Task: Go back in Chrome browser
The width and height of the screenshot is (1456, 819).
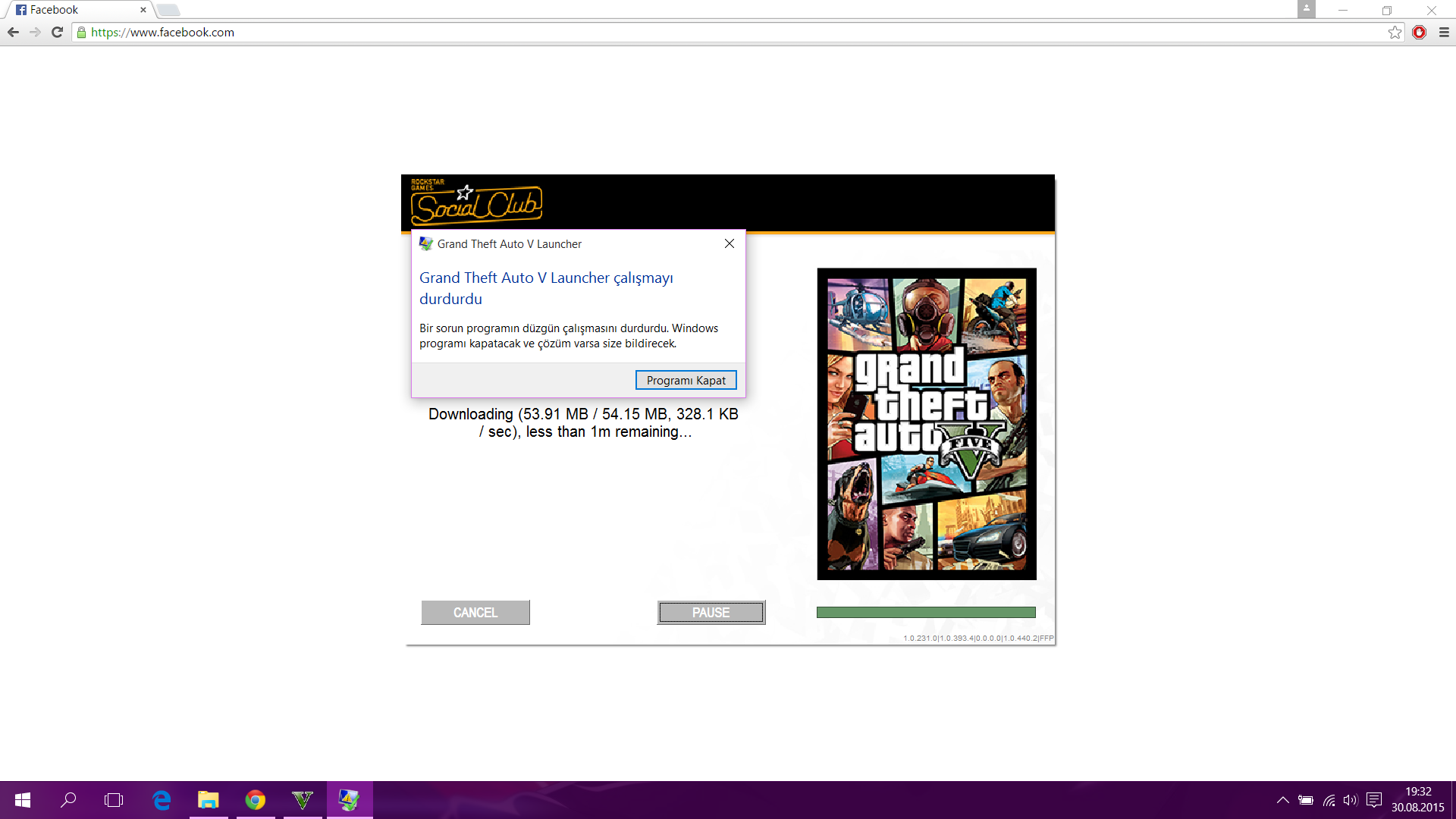Action: pos(13,32)
